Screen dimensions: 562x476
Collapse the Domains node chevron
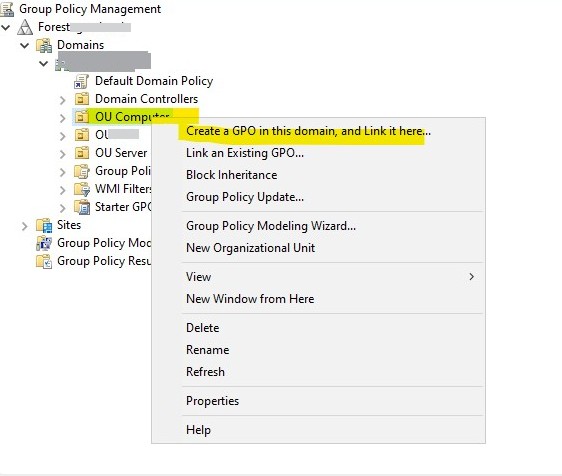click(x=24, y=46)
